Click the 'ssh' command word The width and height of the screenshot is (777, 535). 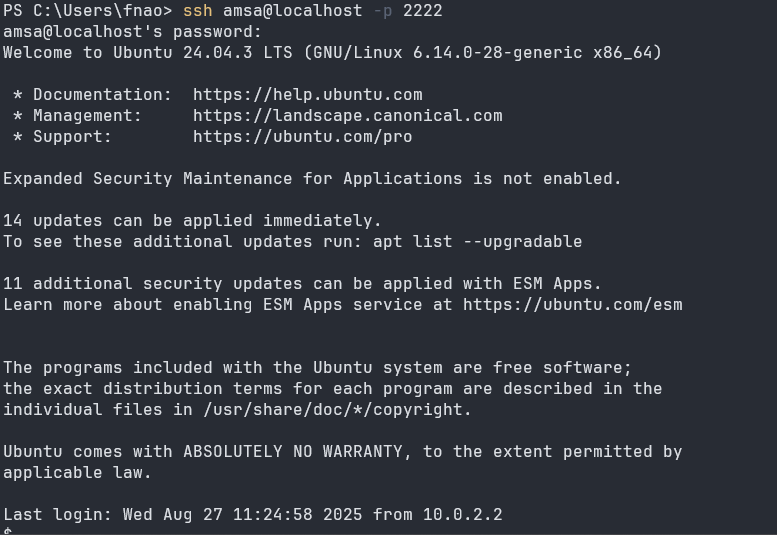(198, 10)
